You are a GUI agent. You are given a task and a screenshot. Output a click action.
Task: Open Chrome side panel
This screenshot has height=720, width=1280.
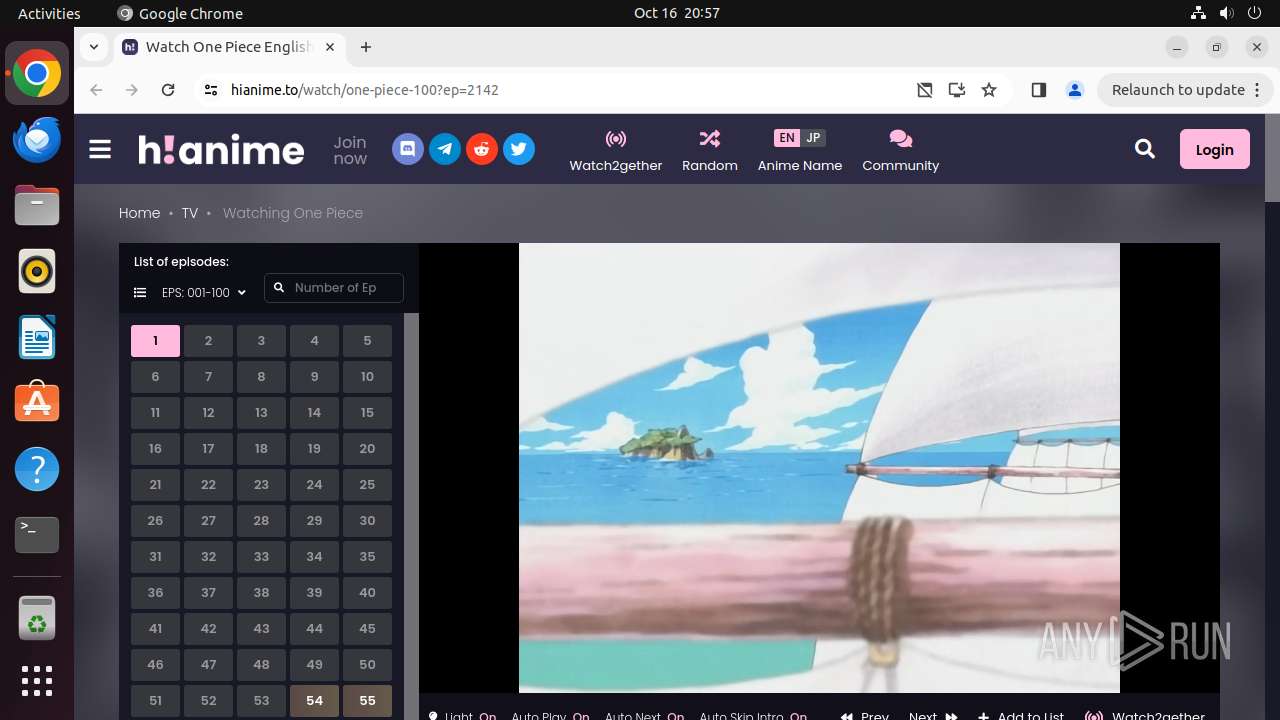click(x=1038, y=90)
